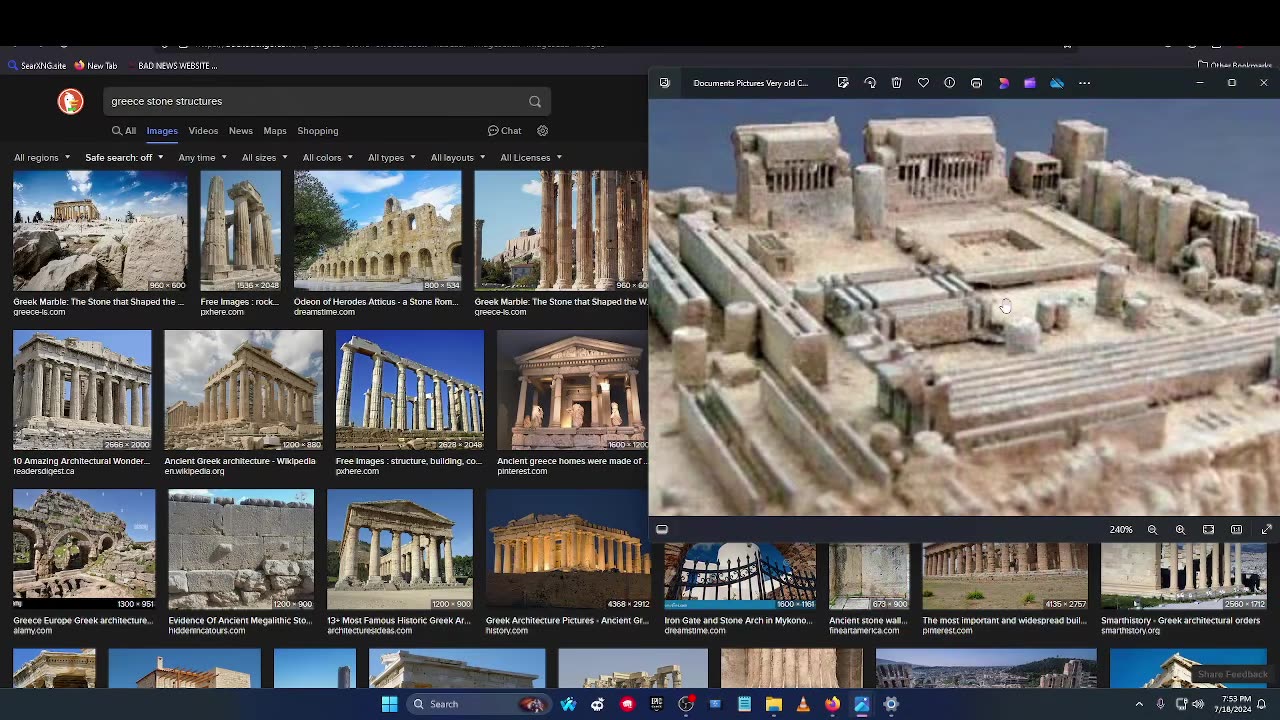Open 13+ Most Famous Historic Greek thumbnail
The width and height of the screenshot is (1280, 720).
[400, 549]
